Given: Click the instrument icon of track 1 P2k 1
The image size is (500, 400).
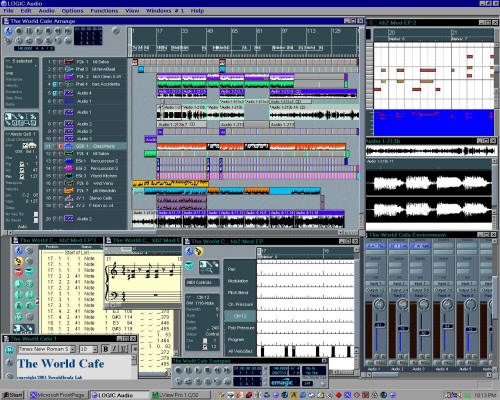Looking at the screenshot, I should pyautogui.click(x=69, y=62).
